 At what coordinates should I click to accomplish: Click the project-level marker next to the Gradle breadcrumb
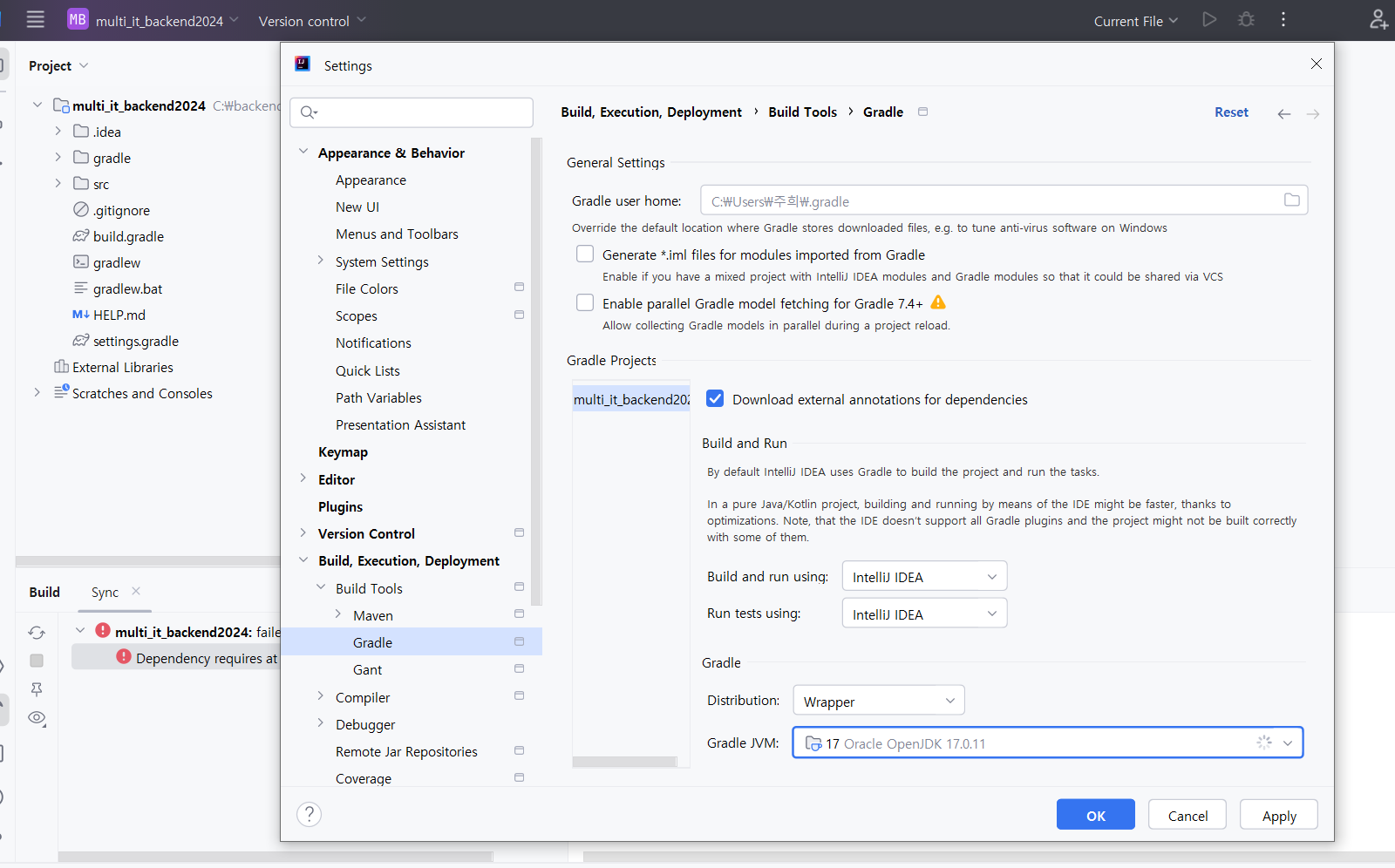pyautogui.click(x=923, y=112)
